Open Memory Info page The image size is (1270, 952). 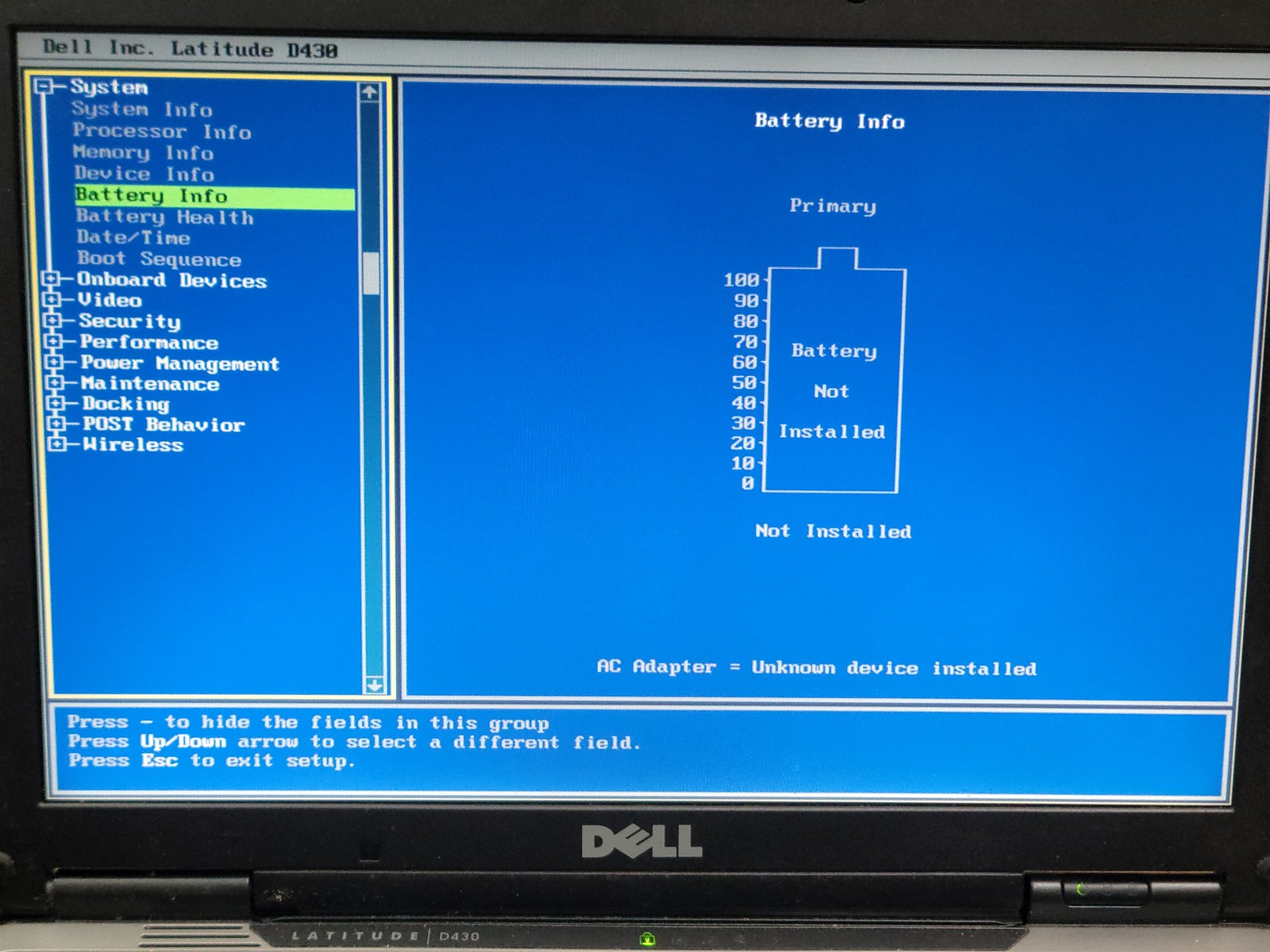143,152
